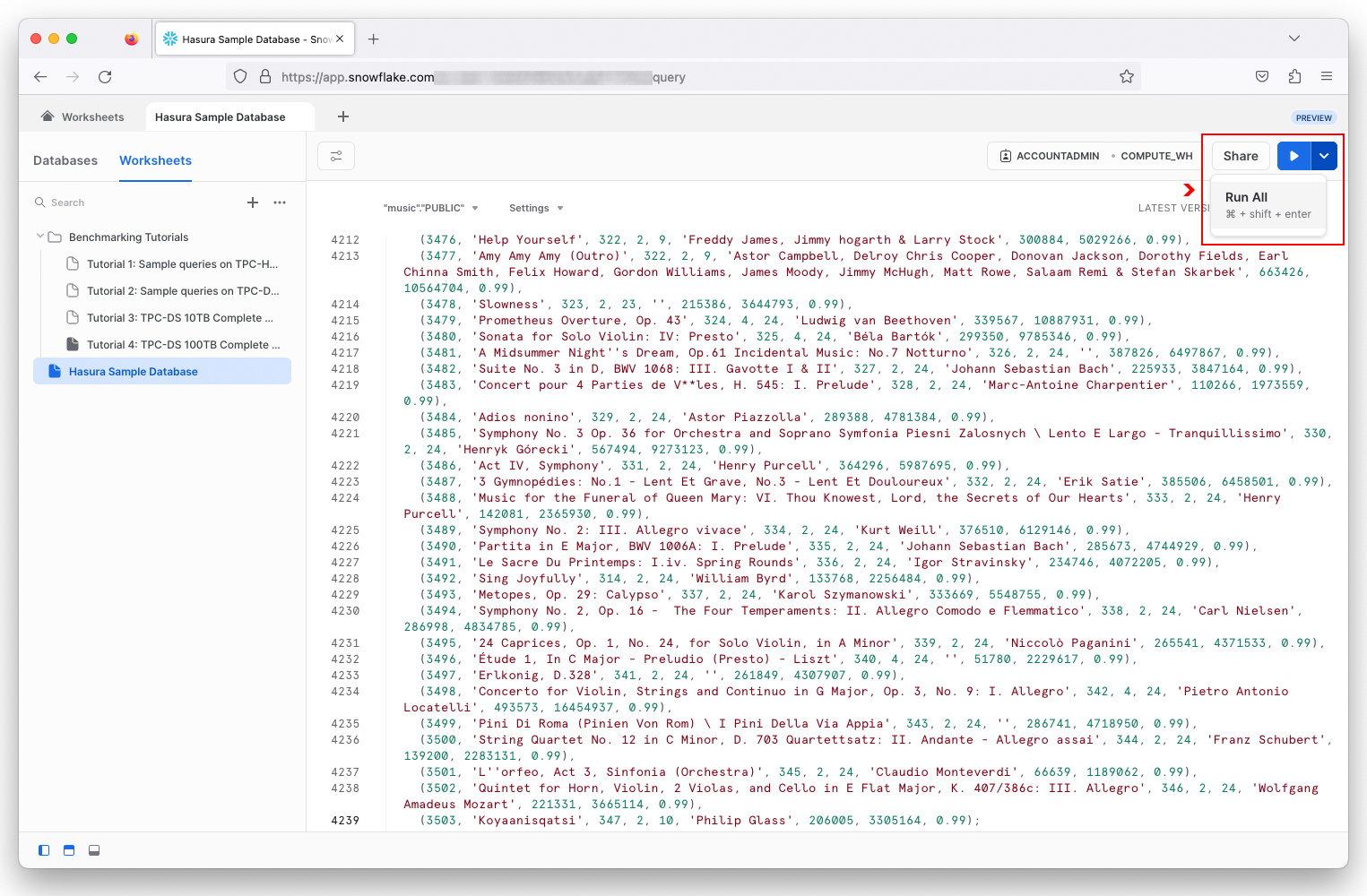The height and width of the screenshot is (896, 1367).
Task: Toggle the bottom output pane visibility
Action: (93, 849)
